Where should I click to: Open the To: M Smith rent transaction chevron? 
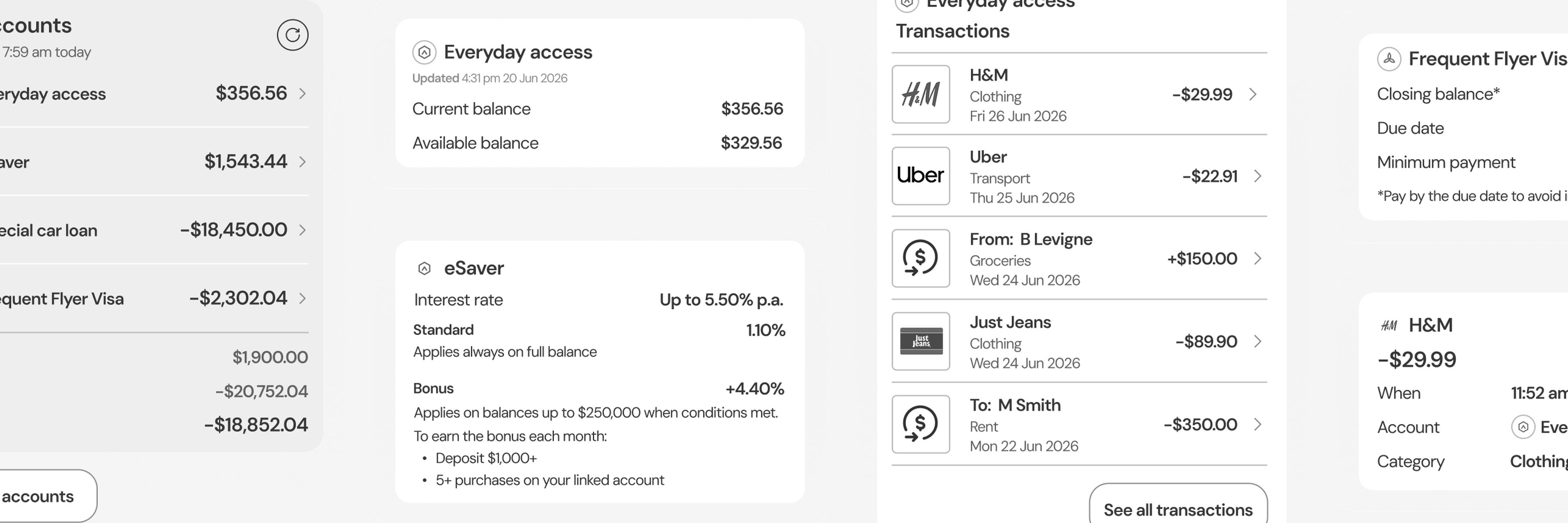point(1257,424)
